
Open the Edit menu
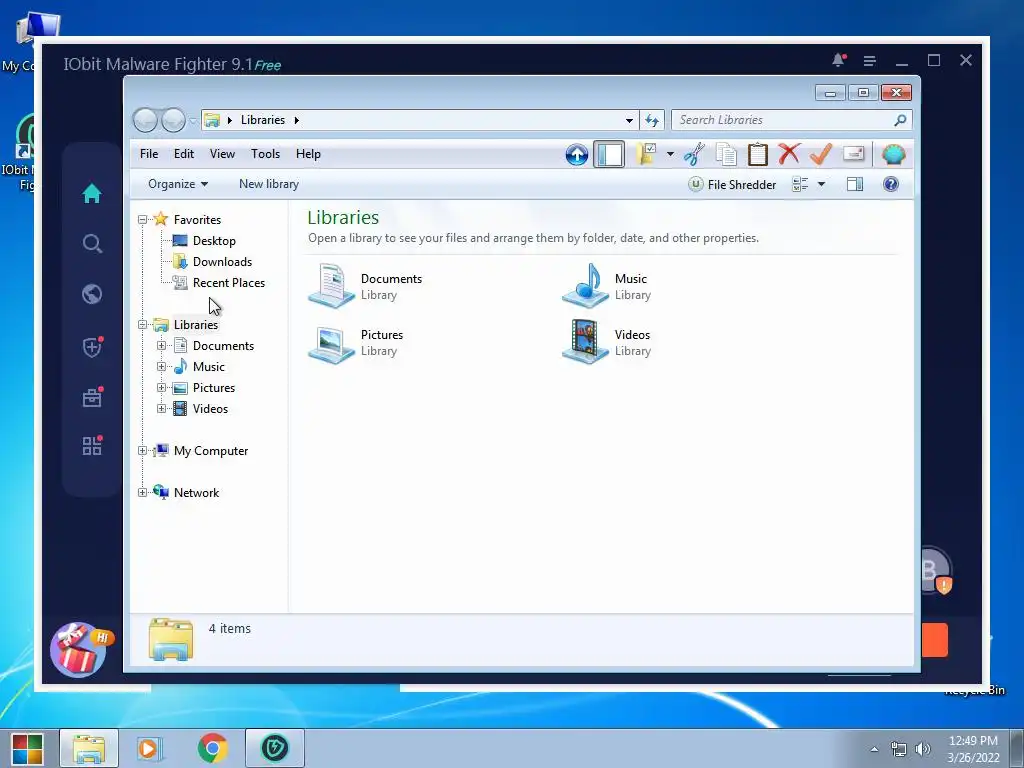[184, 154]
